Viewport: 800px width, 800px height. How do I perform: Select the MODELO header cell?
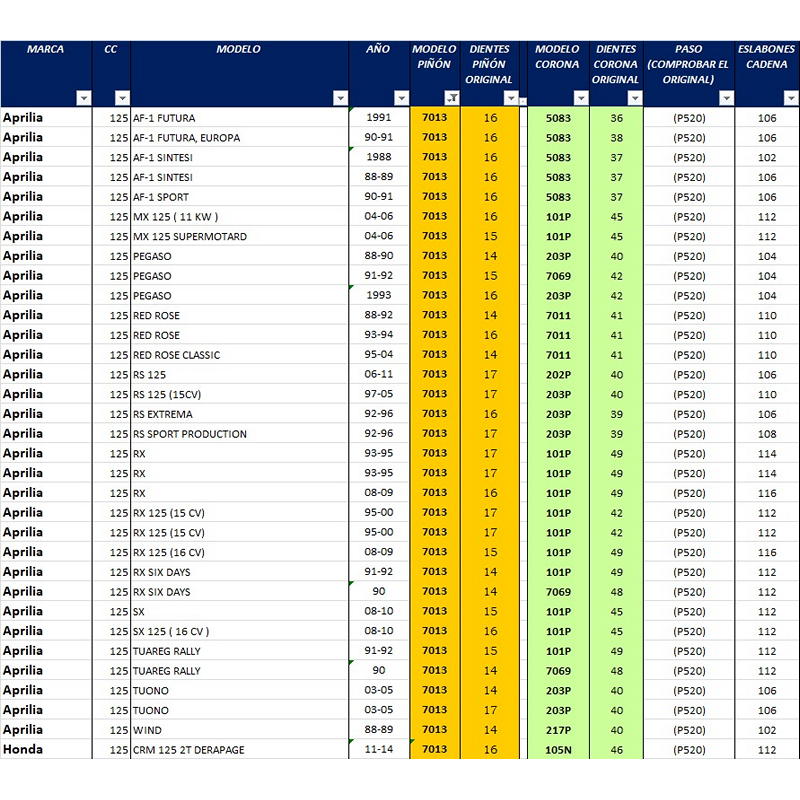[x=239, y=73]
